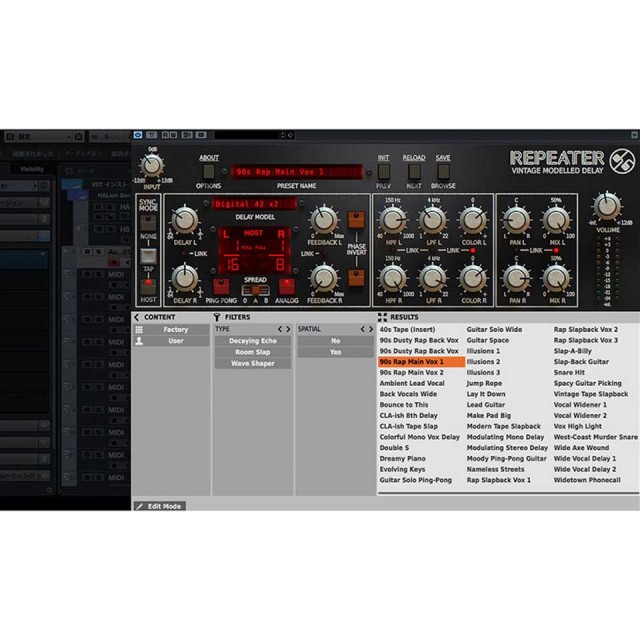Adjust the output Volume knob

pos(607,206)
